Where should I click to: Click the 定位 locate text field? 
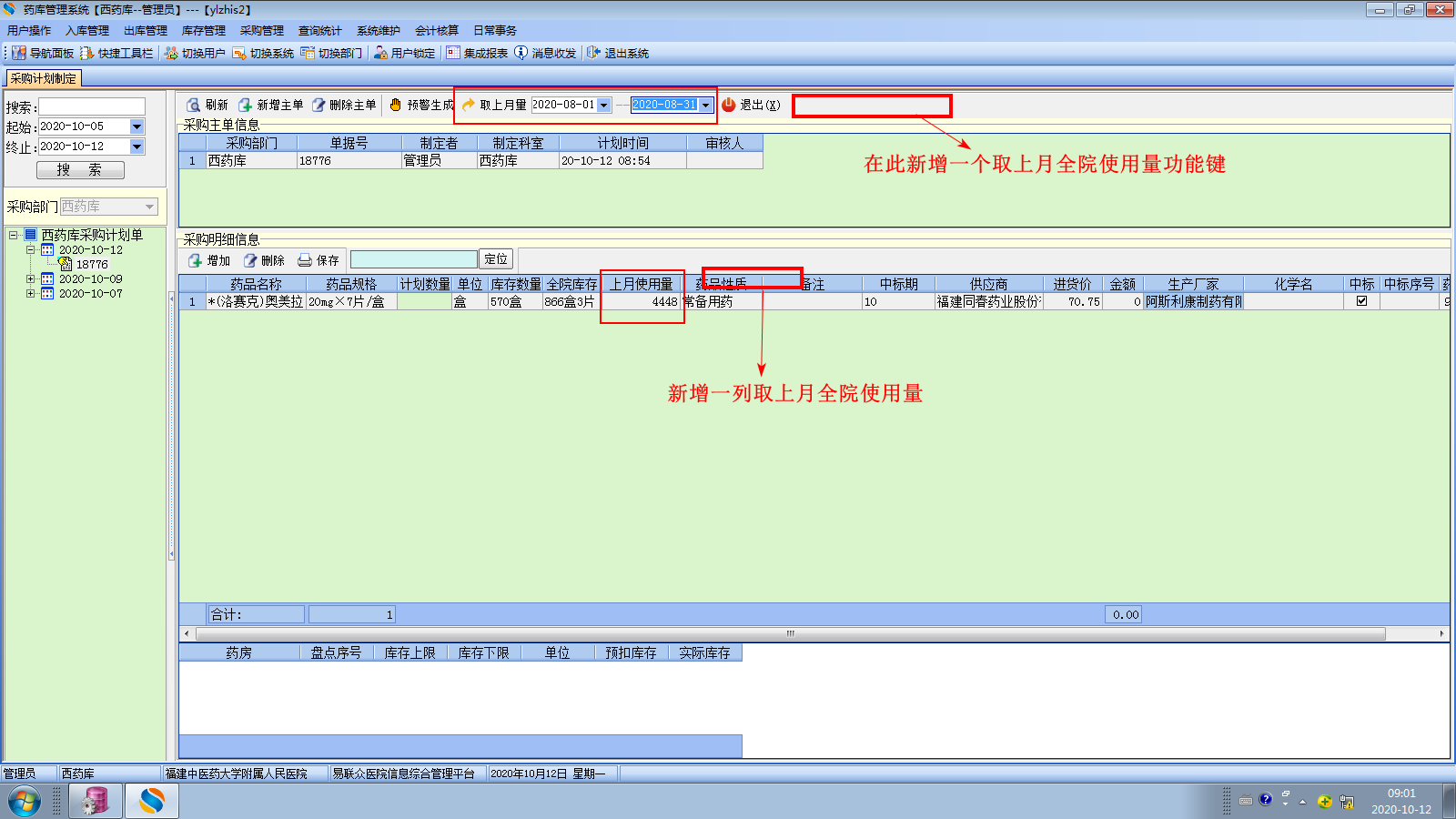coord(414,259)
